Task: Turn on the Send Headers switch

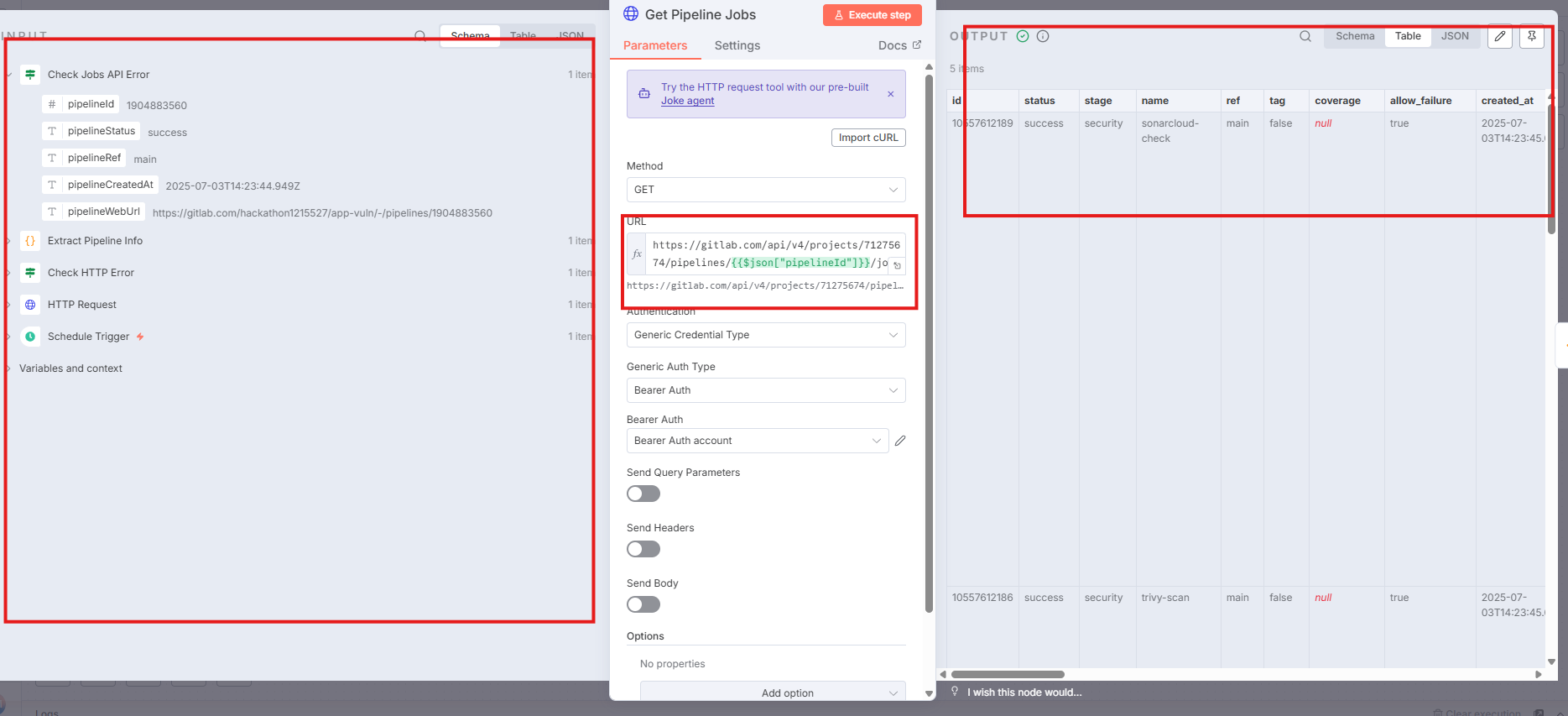Action: click(643, 549)
